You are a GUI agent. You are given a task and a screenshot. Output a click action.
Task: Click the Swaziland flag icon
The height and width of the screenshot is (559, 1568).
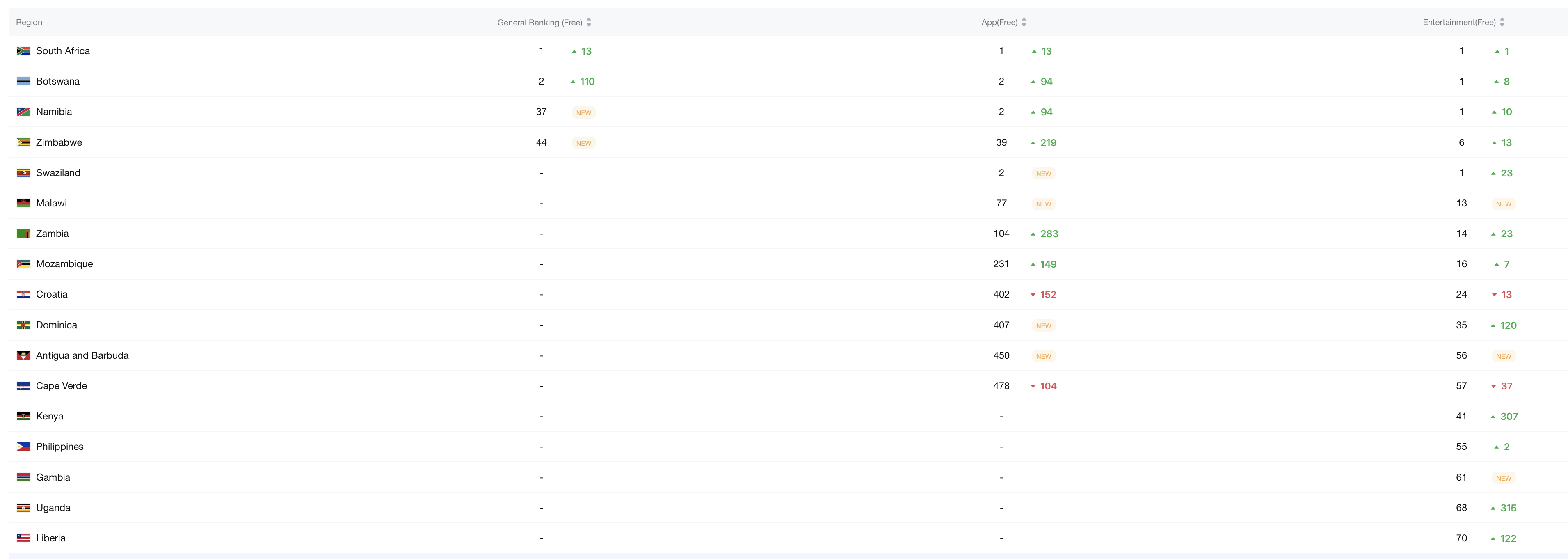[23, 173]
